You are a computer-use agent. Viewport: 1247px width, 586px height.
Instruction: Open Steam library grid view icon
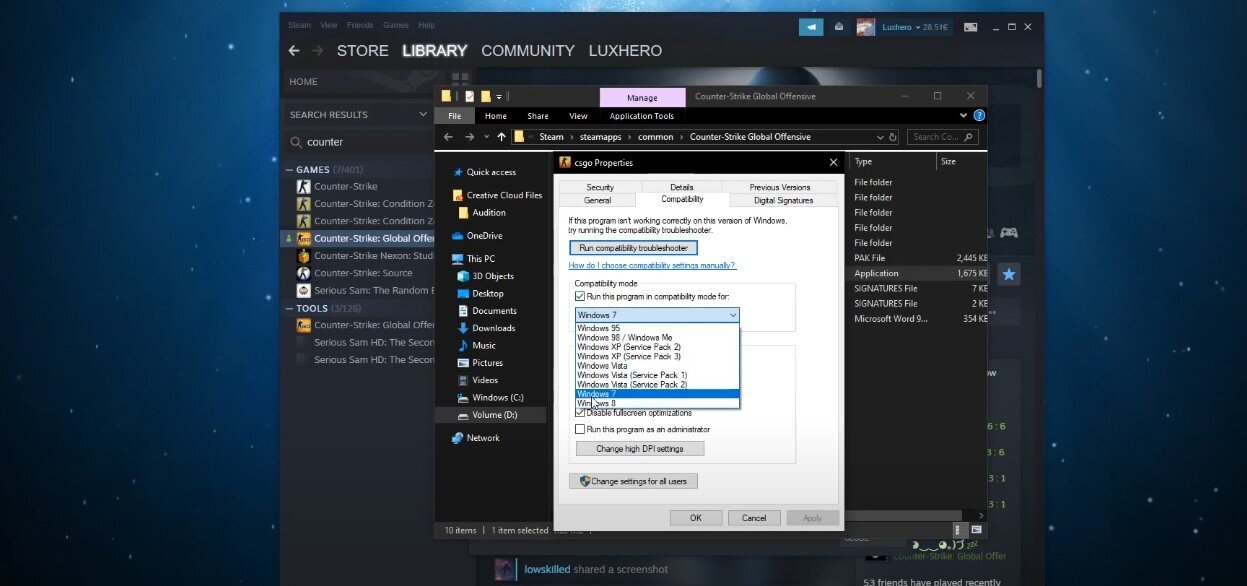(459, 80)
